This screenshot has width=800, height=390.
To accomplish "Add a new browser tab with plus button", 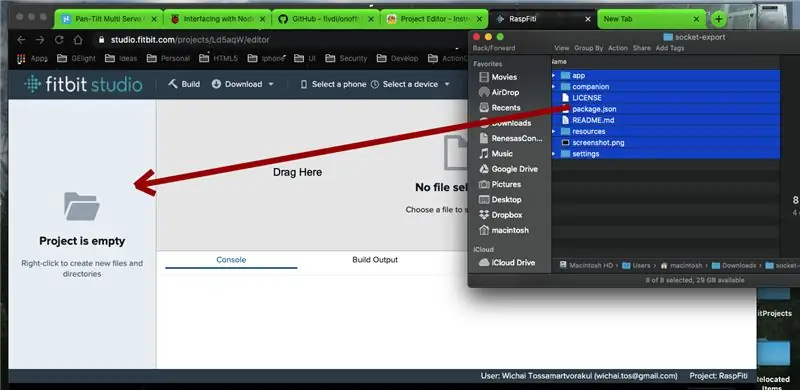I will coord(718,19).
